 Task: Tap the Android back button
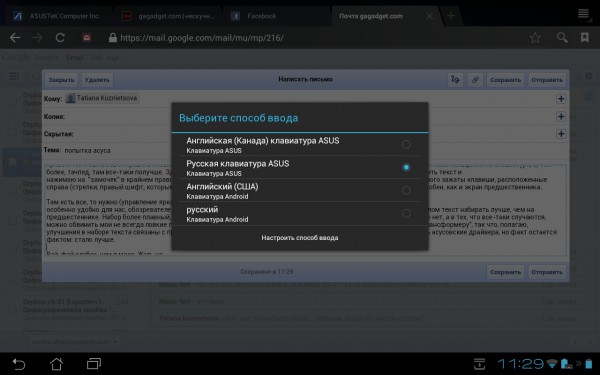click(18, 364)
